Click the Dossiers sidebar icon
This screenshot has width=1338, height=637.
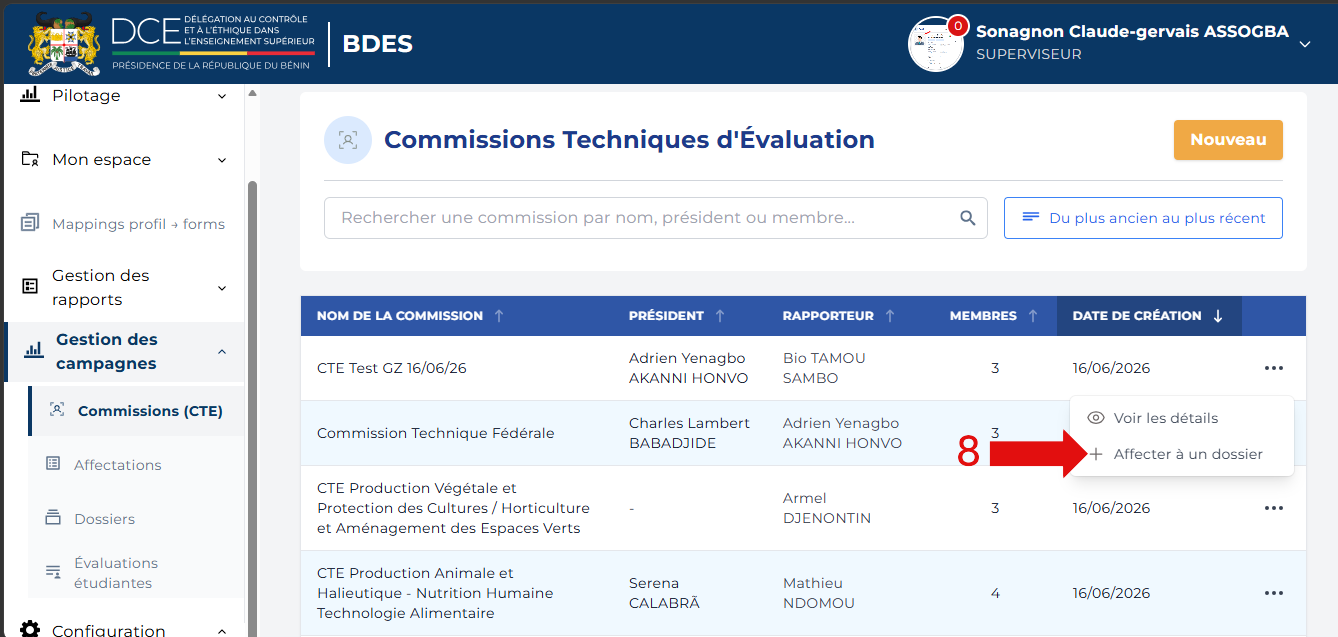coord(53,518)
